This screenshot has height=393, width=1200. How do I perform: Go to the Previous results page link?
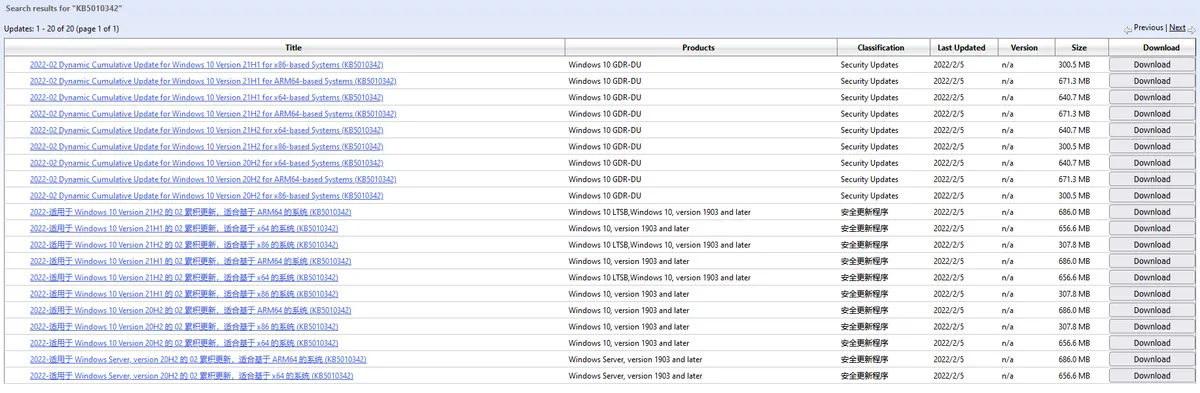1148,28
